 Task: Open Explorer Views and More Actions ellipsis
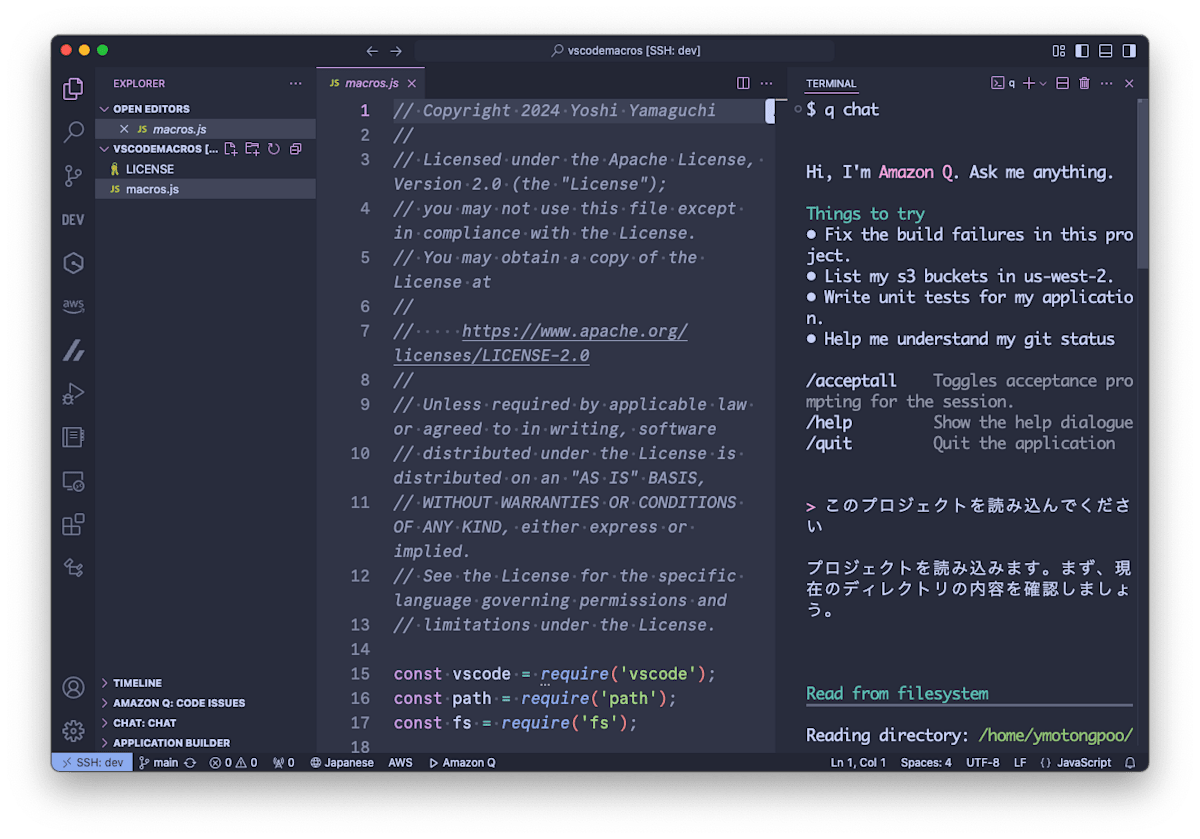click(295, 84)
